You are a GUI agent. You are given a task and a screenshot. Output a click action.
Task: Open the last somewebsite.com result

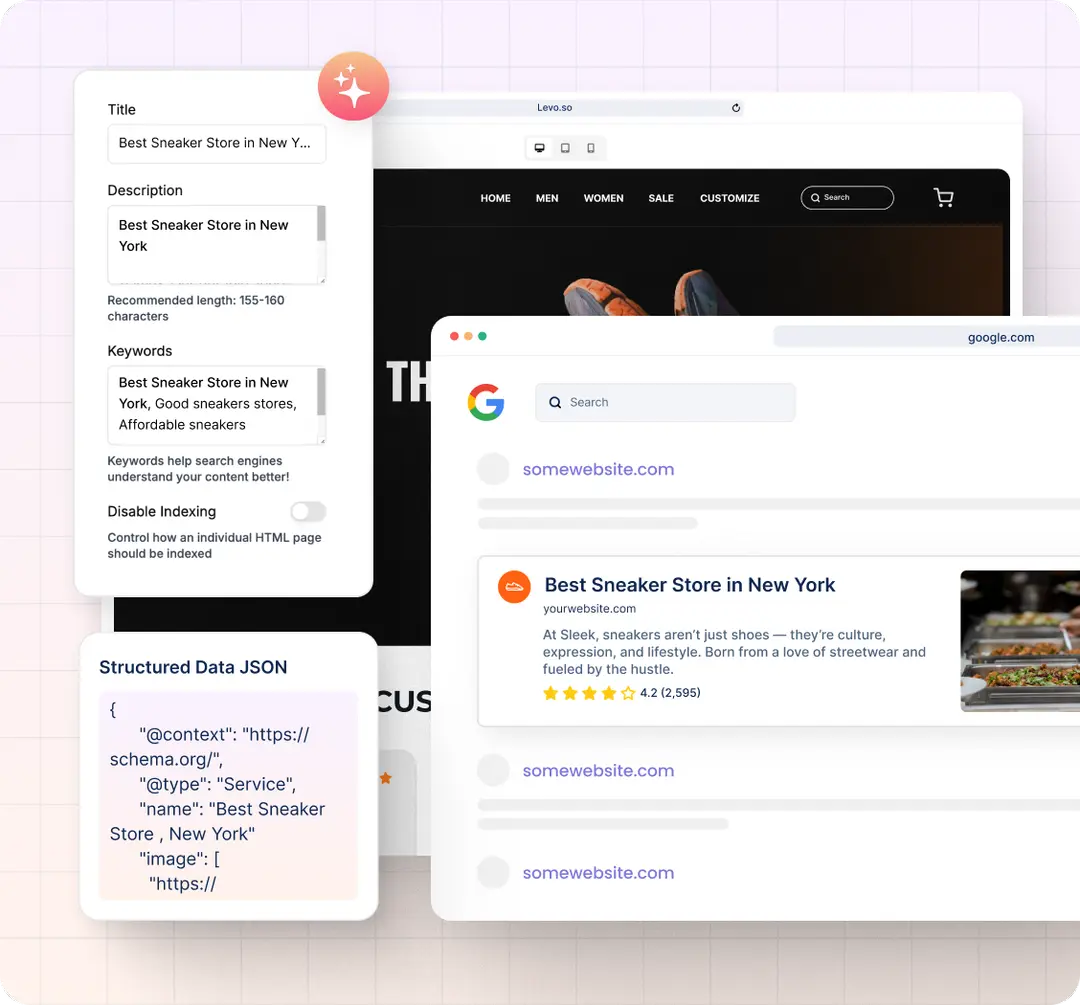coord(598,872)
